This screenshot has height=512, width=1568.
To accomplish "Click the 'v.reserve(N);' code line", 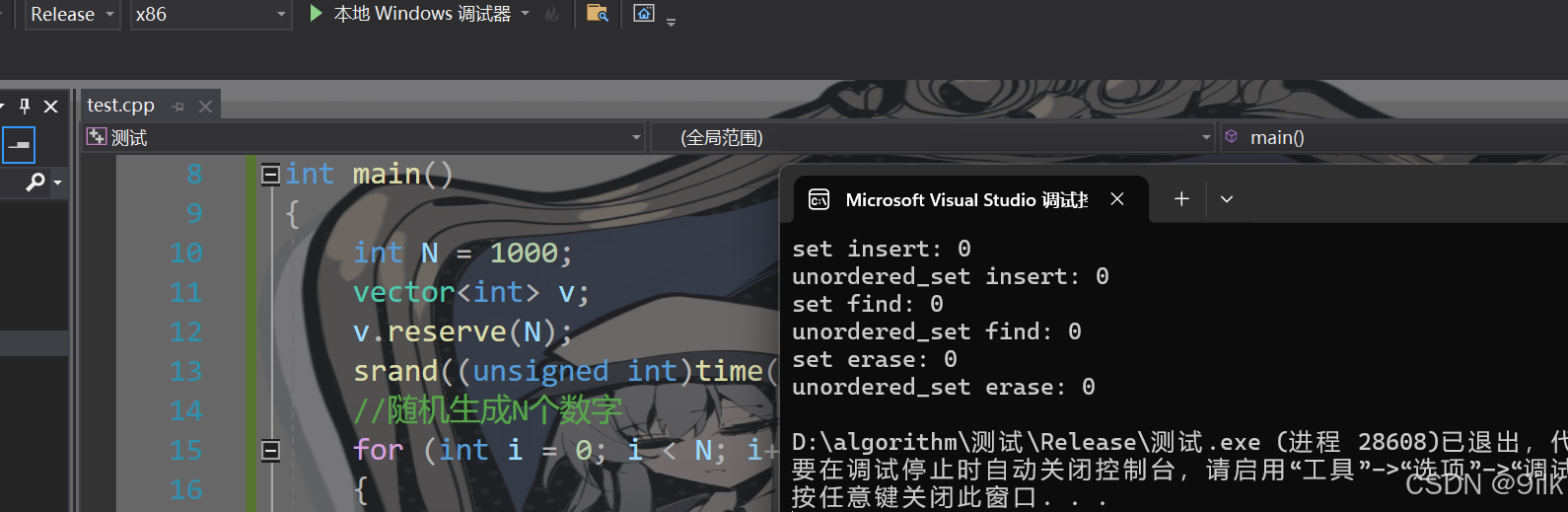I will pos(463,331).
